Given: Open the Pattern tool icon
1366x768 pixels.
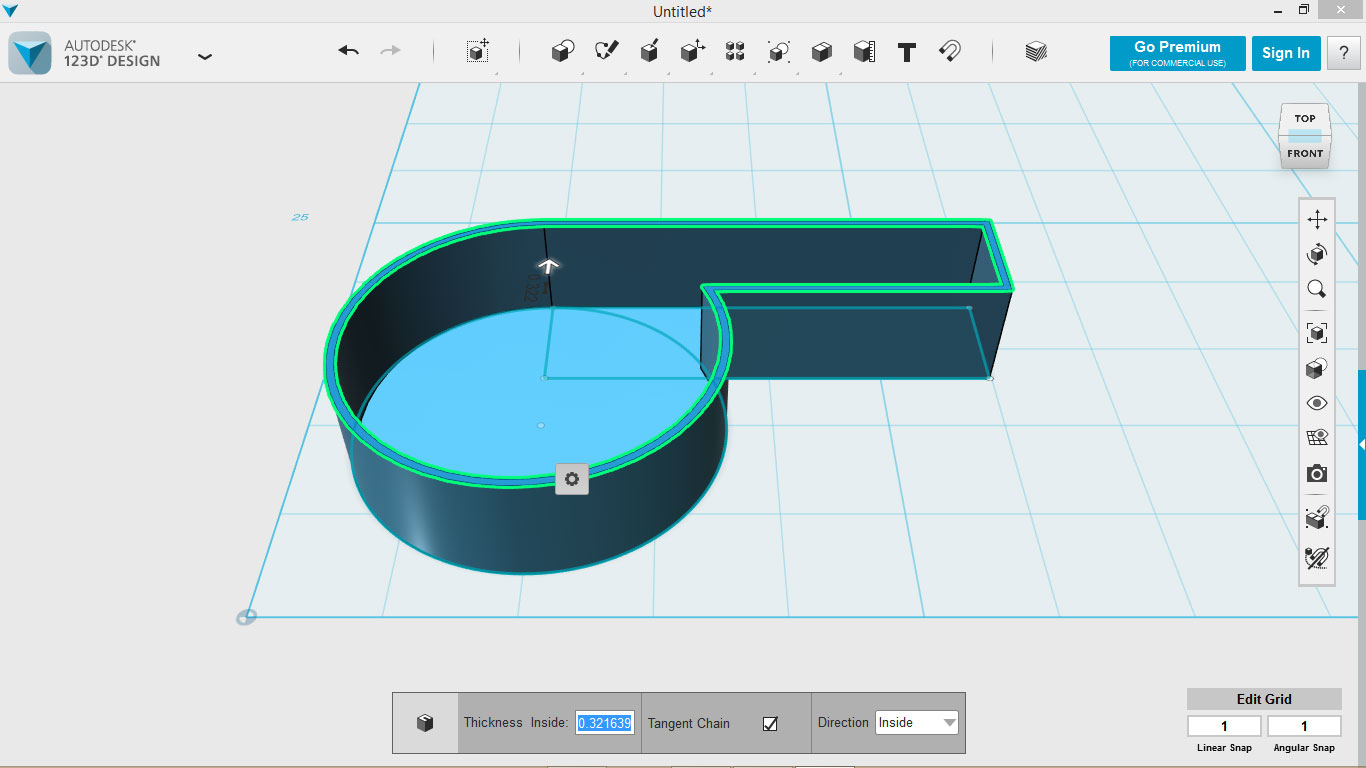Looking at the screenshot, I should (x=735, y=52).
